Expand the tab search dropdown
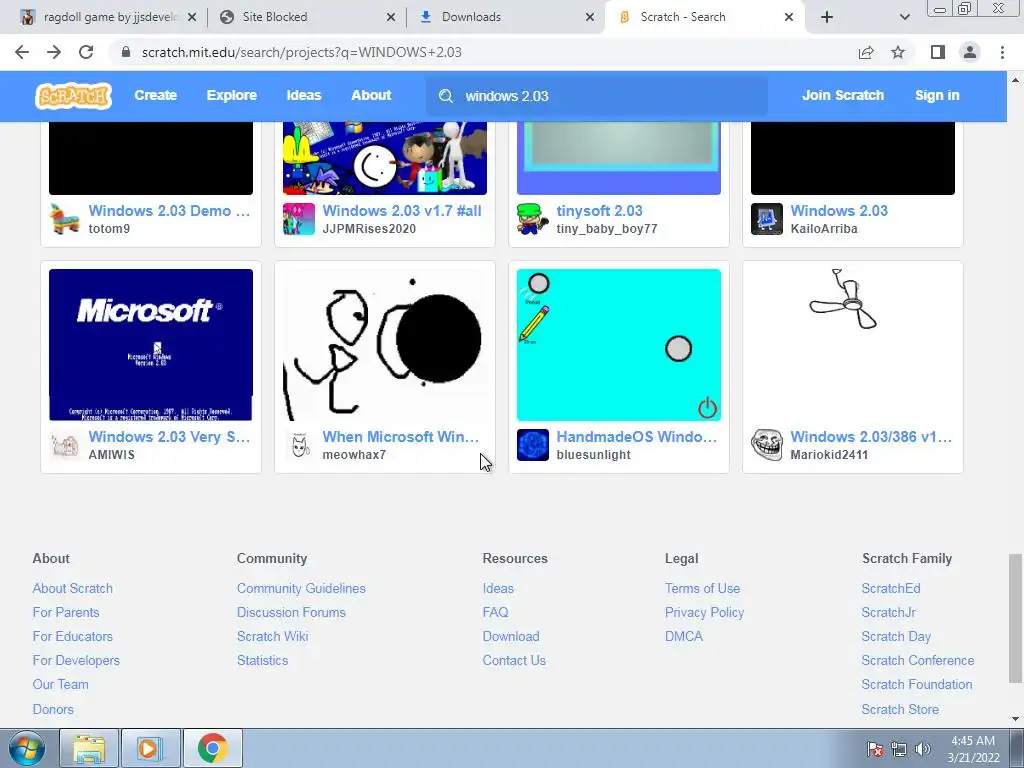 point(904,17)
